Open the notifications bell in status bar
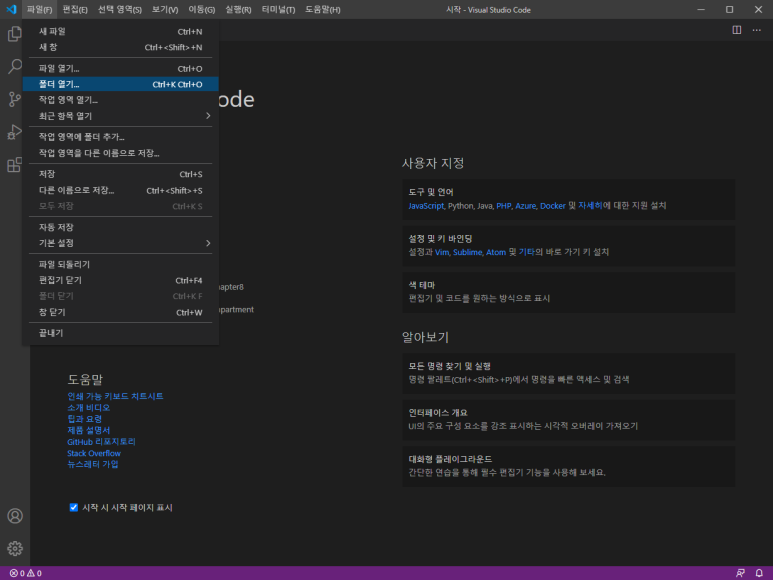Viewport: 773px width, 580px height. click(759, 573)
